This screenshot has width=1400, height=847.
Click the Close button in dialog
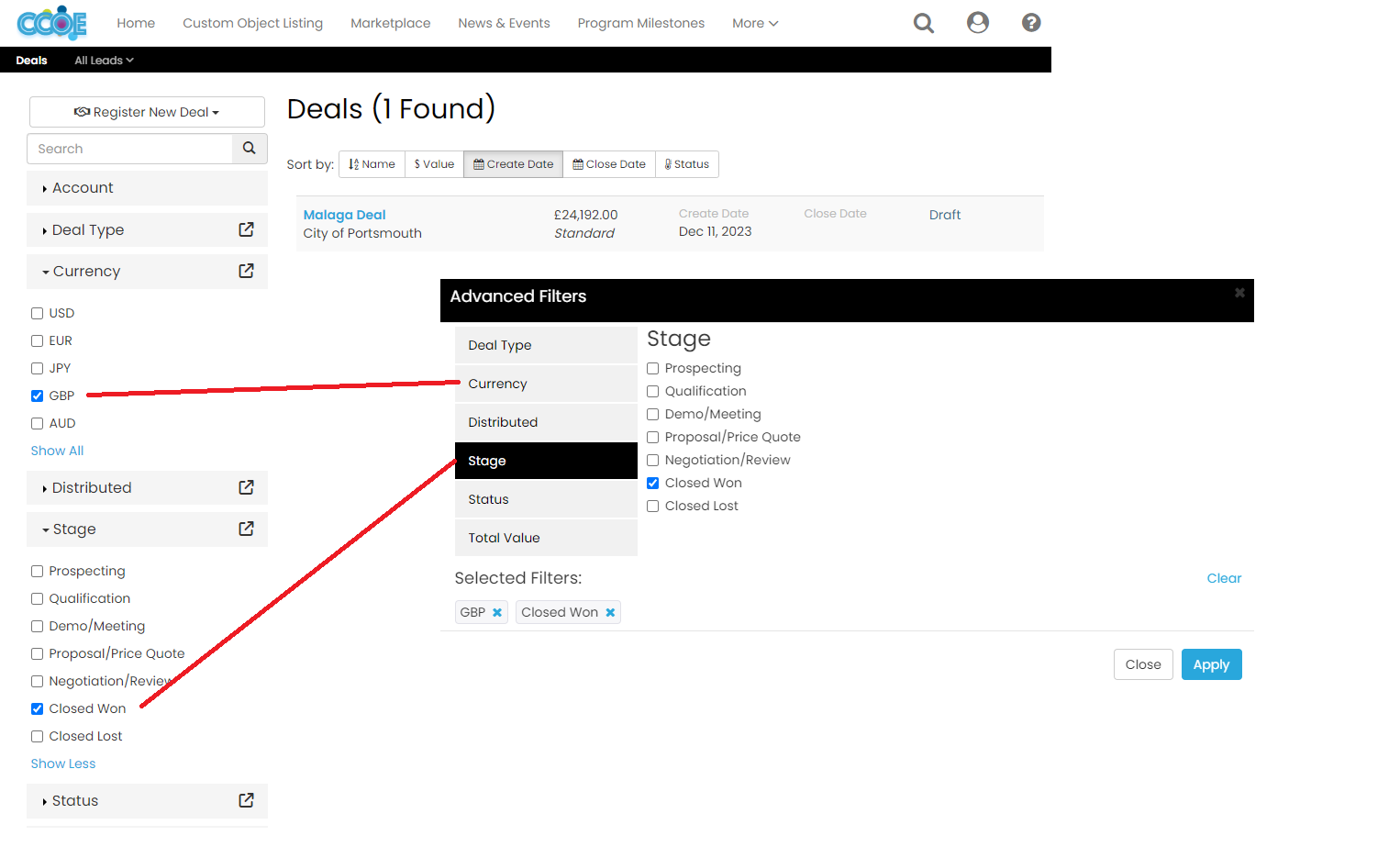[x=1143, y=664]
